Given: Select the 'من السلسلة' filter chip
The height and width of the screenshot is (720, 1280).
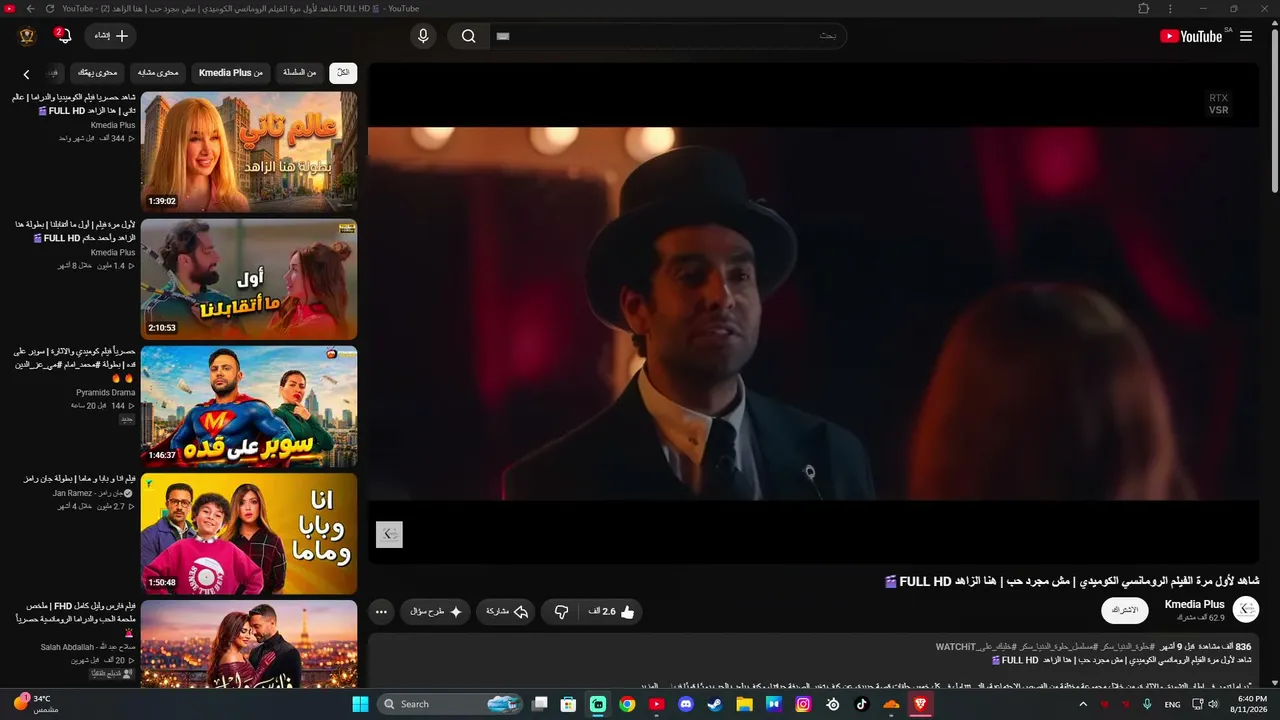Looking at the screenshot, I should [x=299, y=72].
